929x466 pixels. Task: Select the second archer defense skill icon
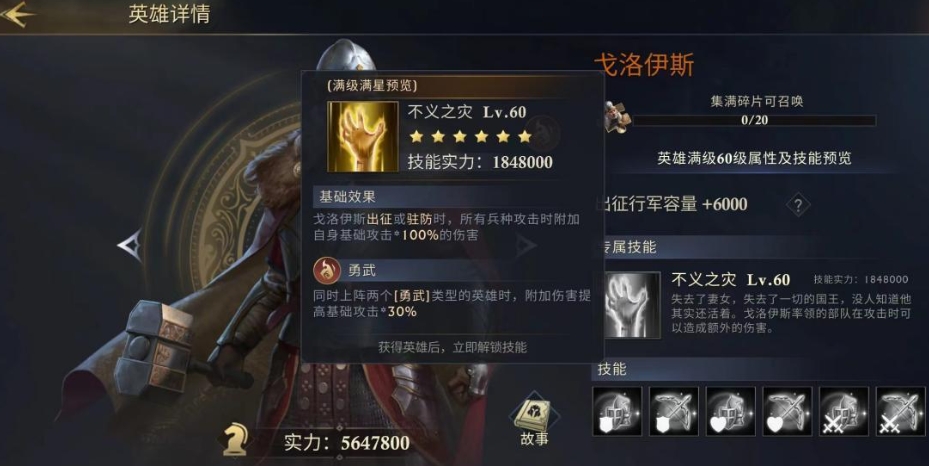click(x=674, y=412)
